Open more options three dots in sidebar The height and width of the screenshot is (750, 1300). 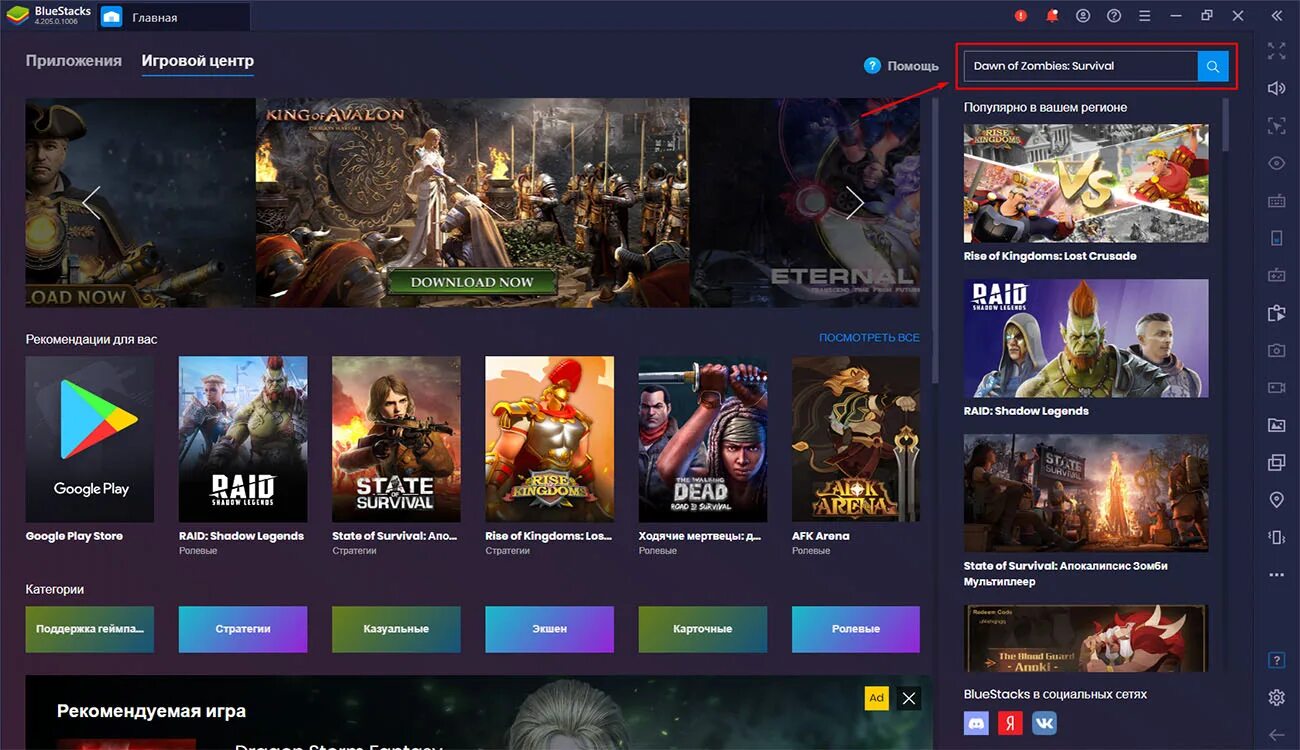pyautogui.click(x=1276, y=575)
